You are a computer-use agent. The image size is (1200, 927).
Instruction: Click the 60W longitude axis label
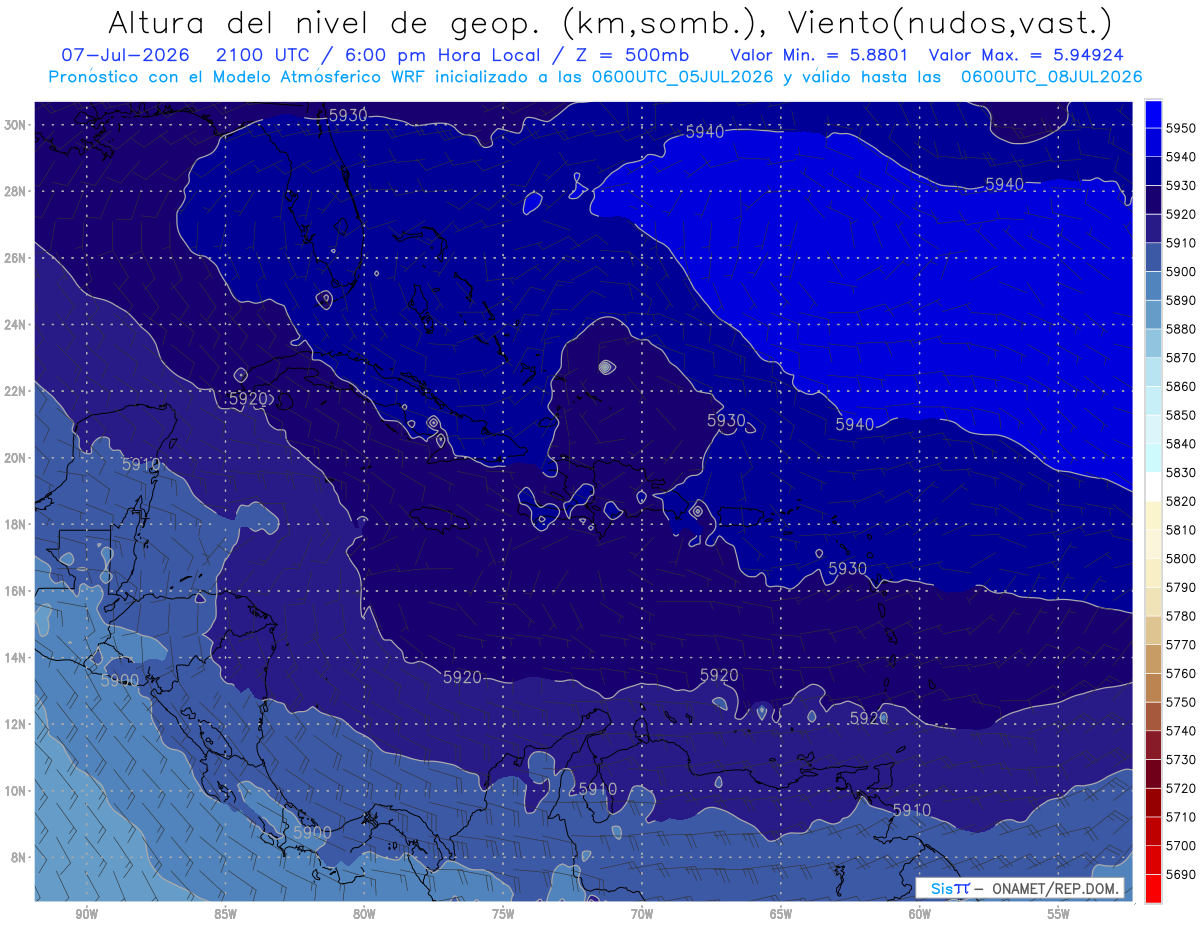[920, 914]
